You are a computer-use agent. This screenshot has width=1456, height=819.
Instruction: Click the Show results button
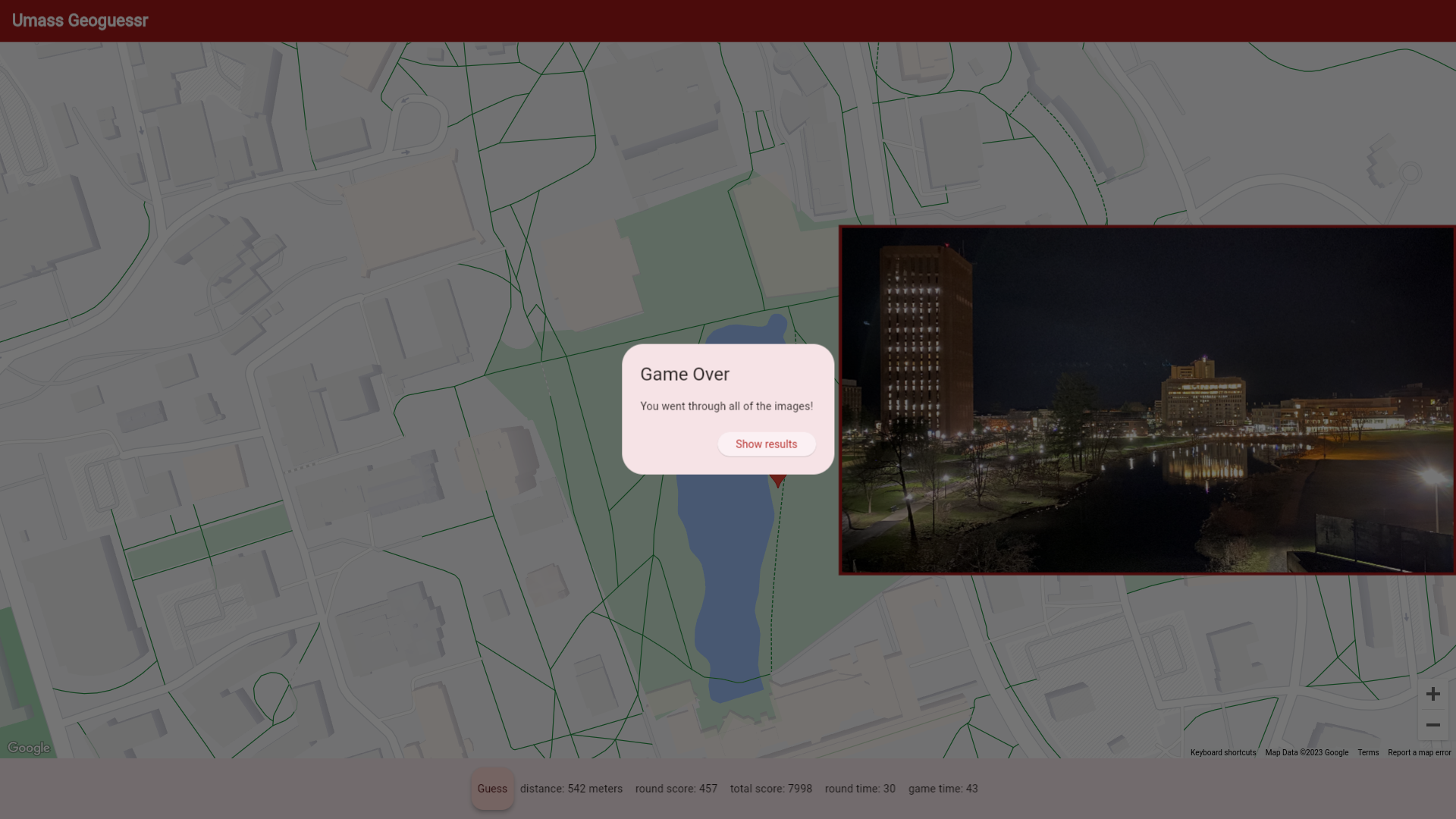click(766, 444)
